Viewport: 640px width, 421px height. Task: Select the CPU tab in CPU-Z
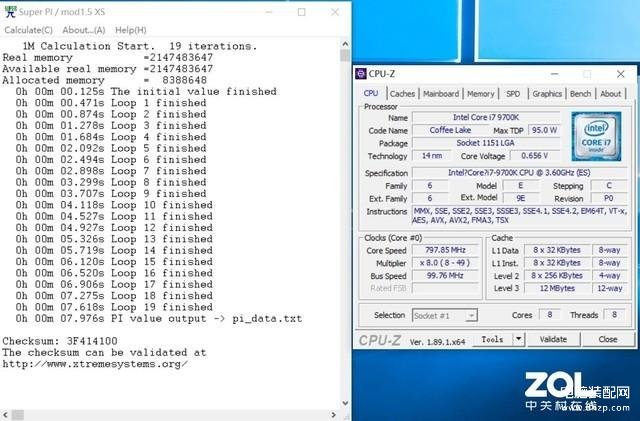point(371,94)
